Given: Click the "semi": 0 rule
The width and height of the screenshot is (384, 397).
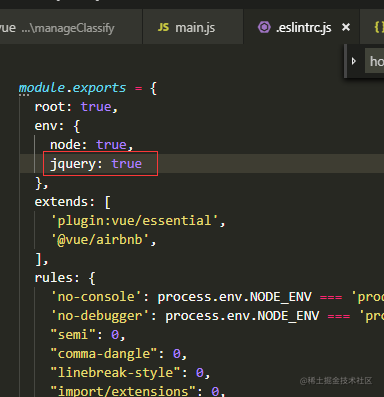Looking at the screenshot, I should [x=88, y=334].
